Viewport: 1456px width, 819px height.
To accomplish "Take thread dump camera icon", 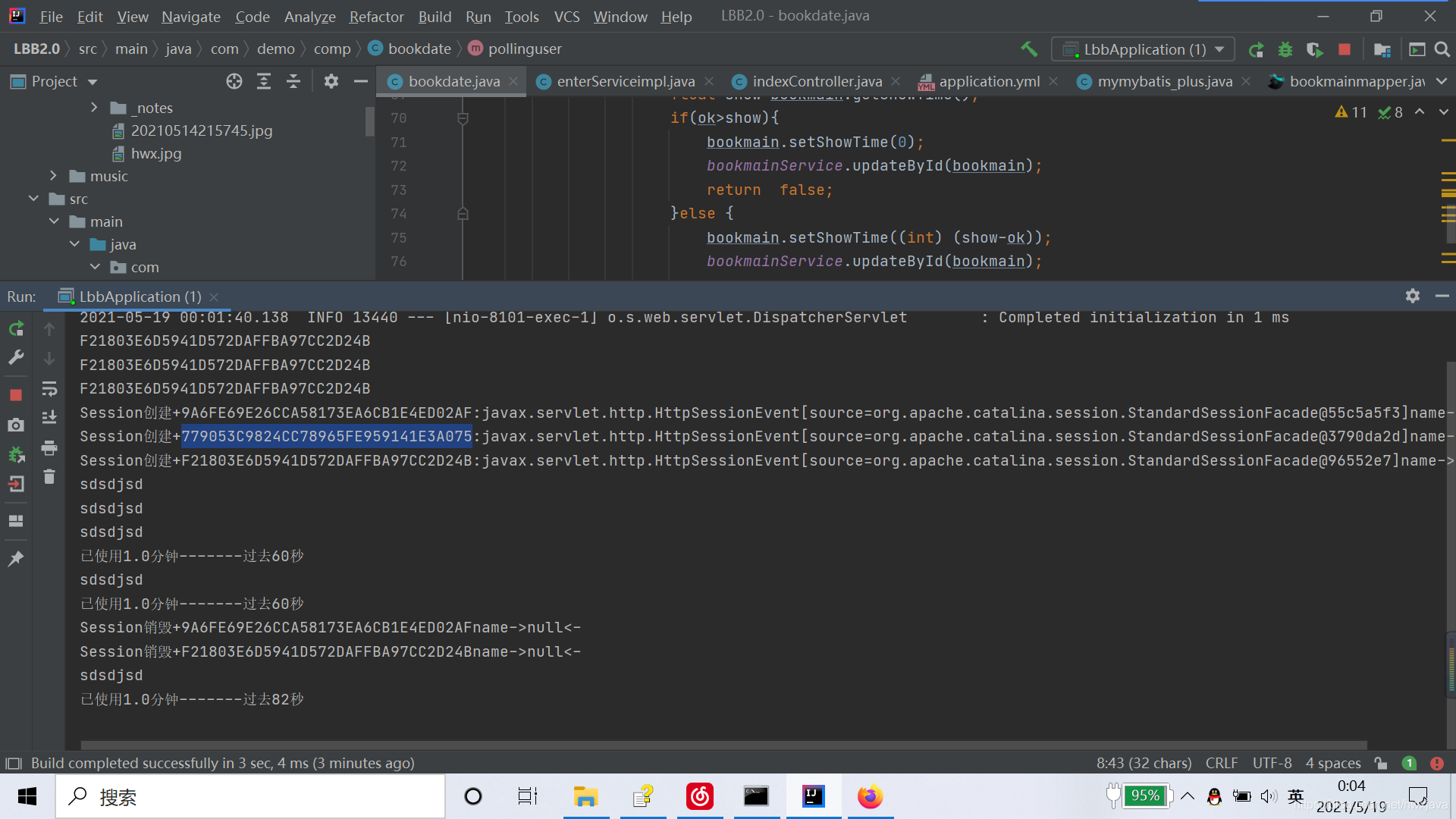I will click(16, 425).
